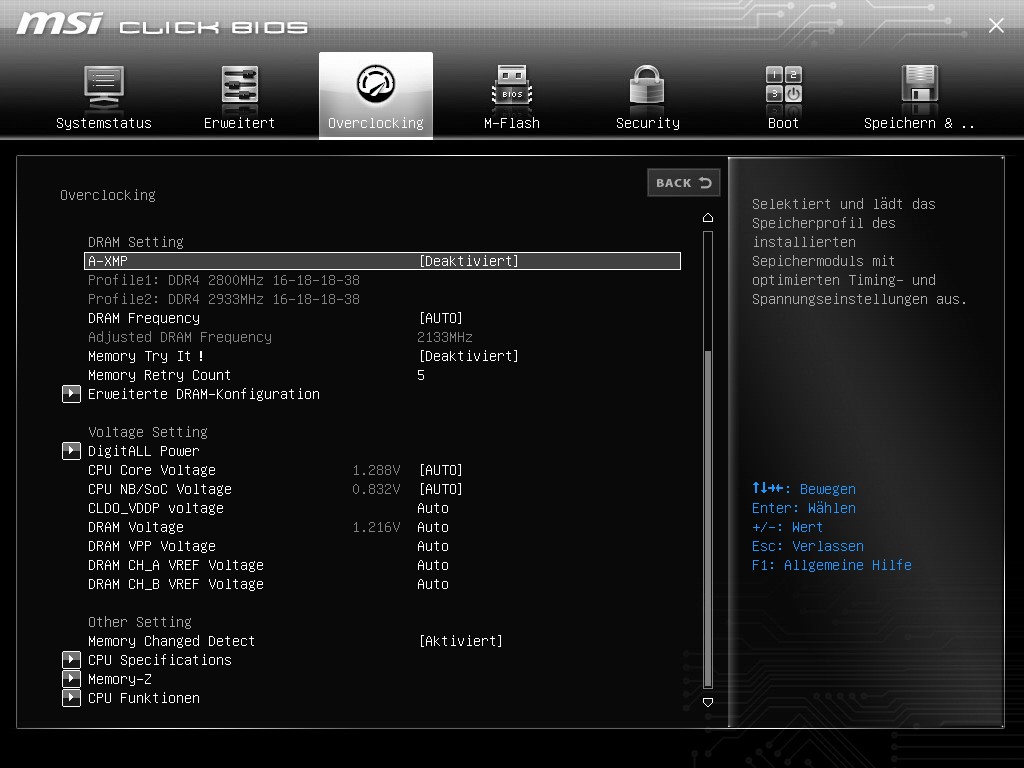1024x768 pixels.
Task: Open CPU NB/SoC Voltage AUTO option
Action: click(x=441, y=489)
